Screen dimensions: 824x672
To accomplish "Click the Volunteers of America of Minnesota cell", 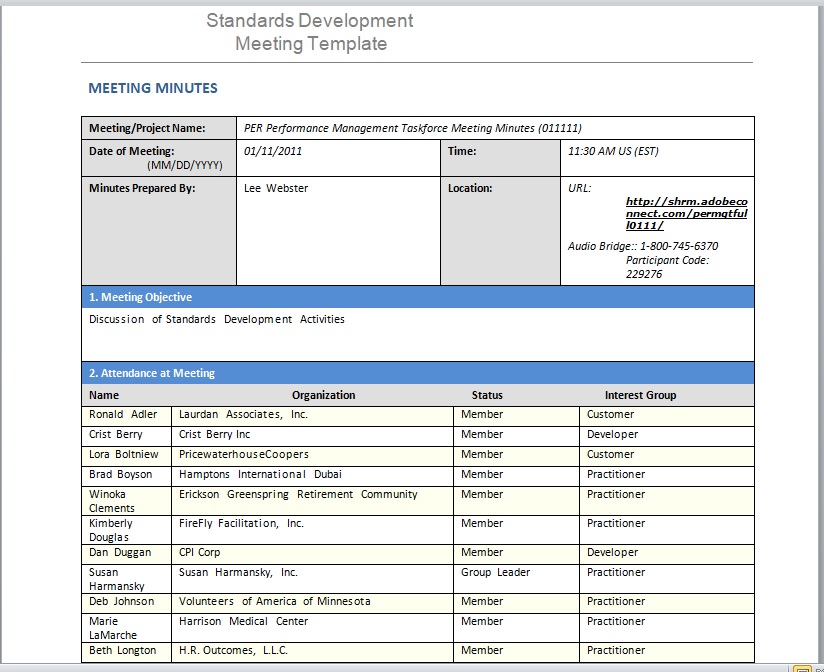I will tap(275, 601).
